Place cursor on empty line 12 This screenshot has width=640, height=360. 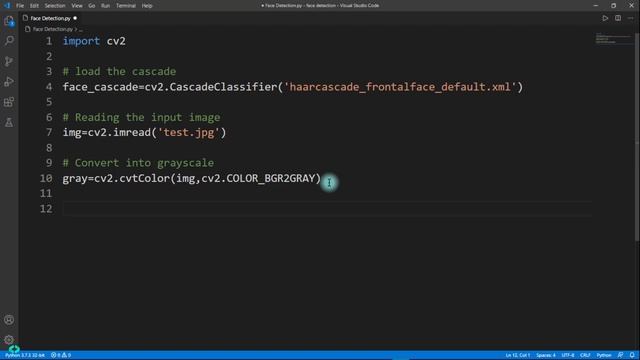(x=327, y=209)
